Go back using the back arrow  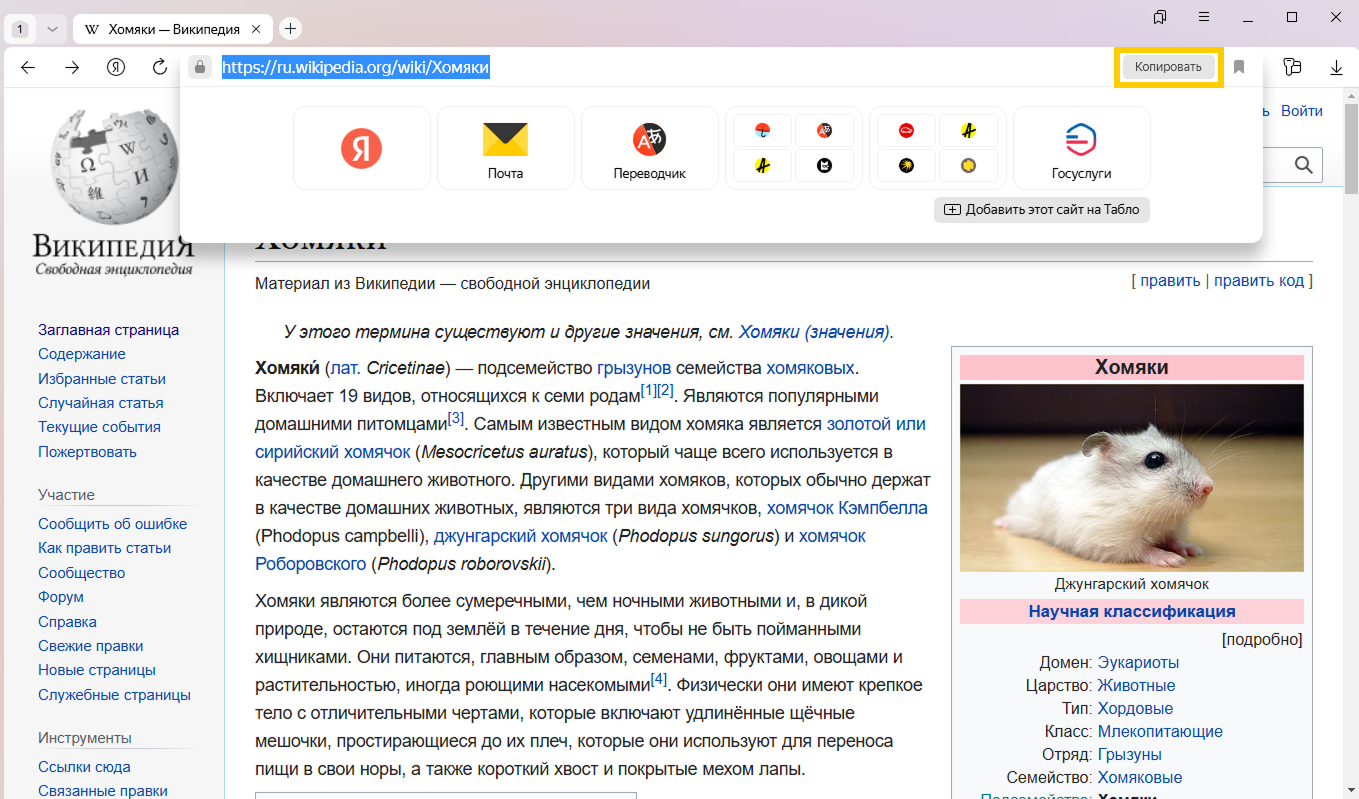click(28, 67)
